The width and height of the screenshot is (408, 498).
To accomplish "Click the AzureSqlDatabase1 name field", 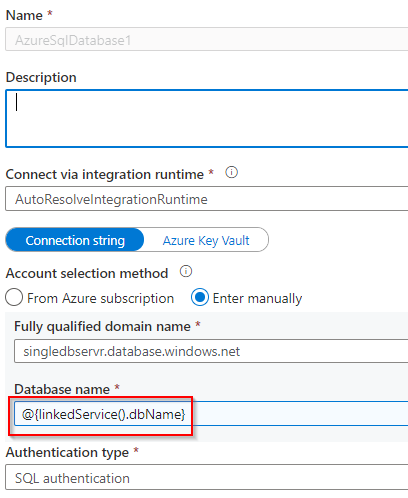I will point(207,40).
